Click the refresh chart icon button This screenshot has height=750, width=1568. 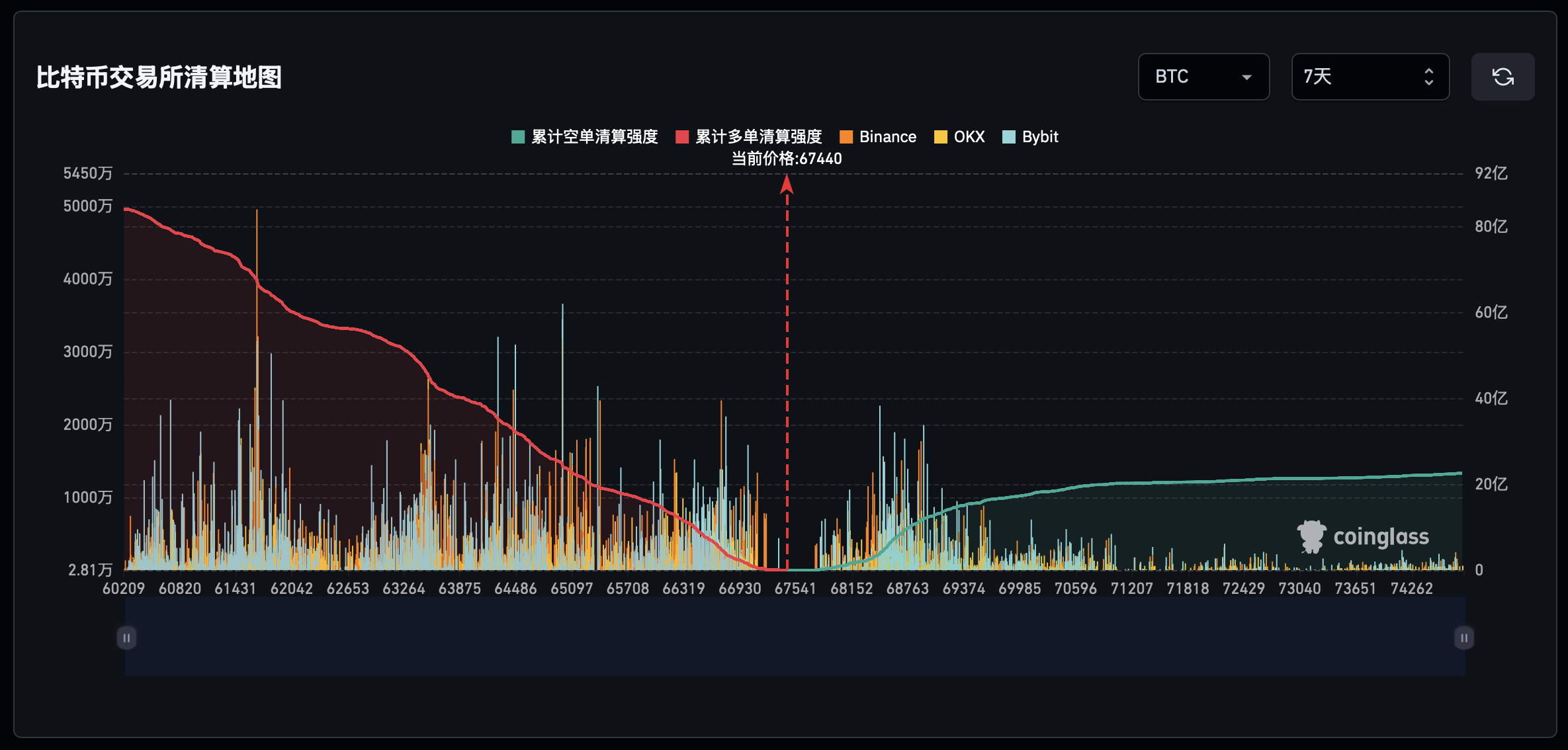[1503, 77]
